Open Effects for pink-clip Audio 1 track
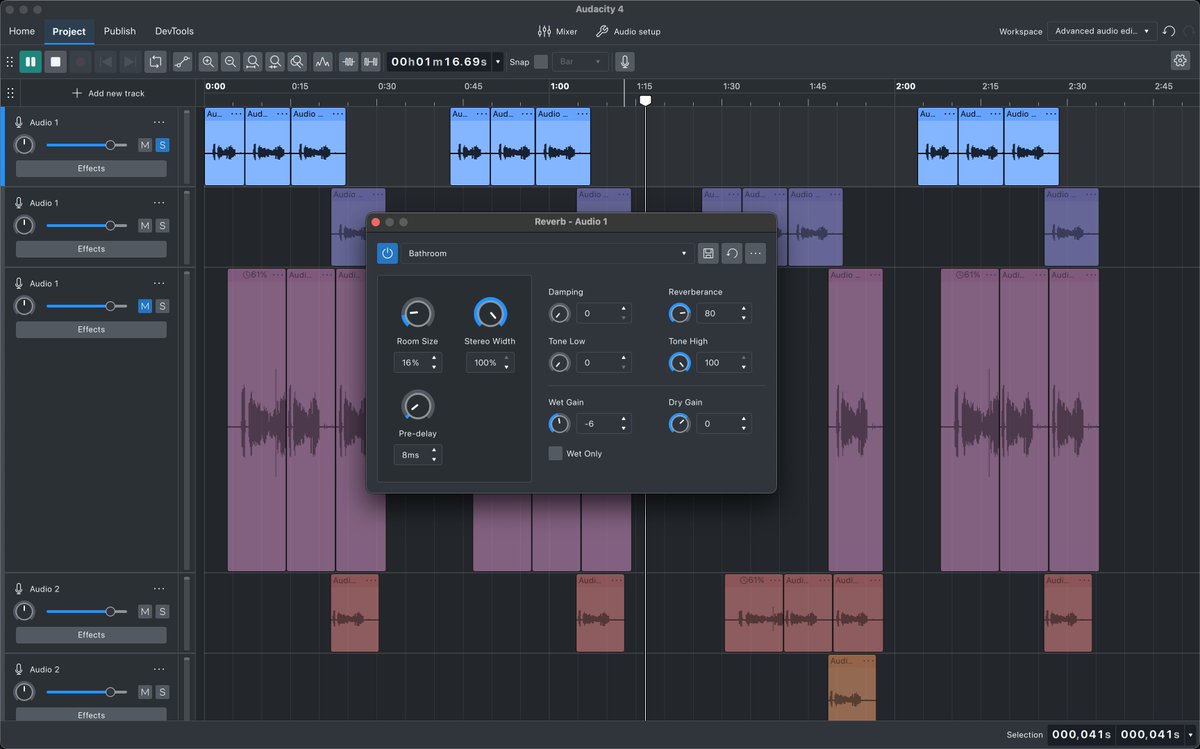The height and width of the screenshot is (749, 1200). coord(91,329)
